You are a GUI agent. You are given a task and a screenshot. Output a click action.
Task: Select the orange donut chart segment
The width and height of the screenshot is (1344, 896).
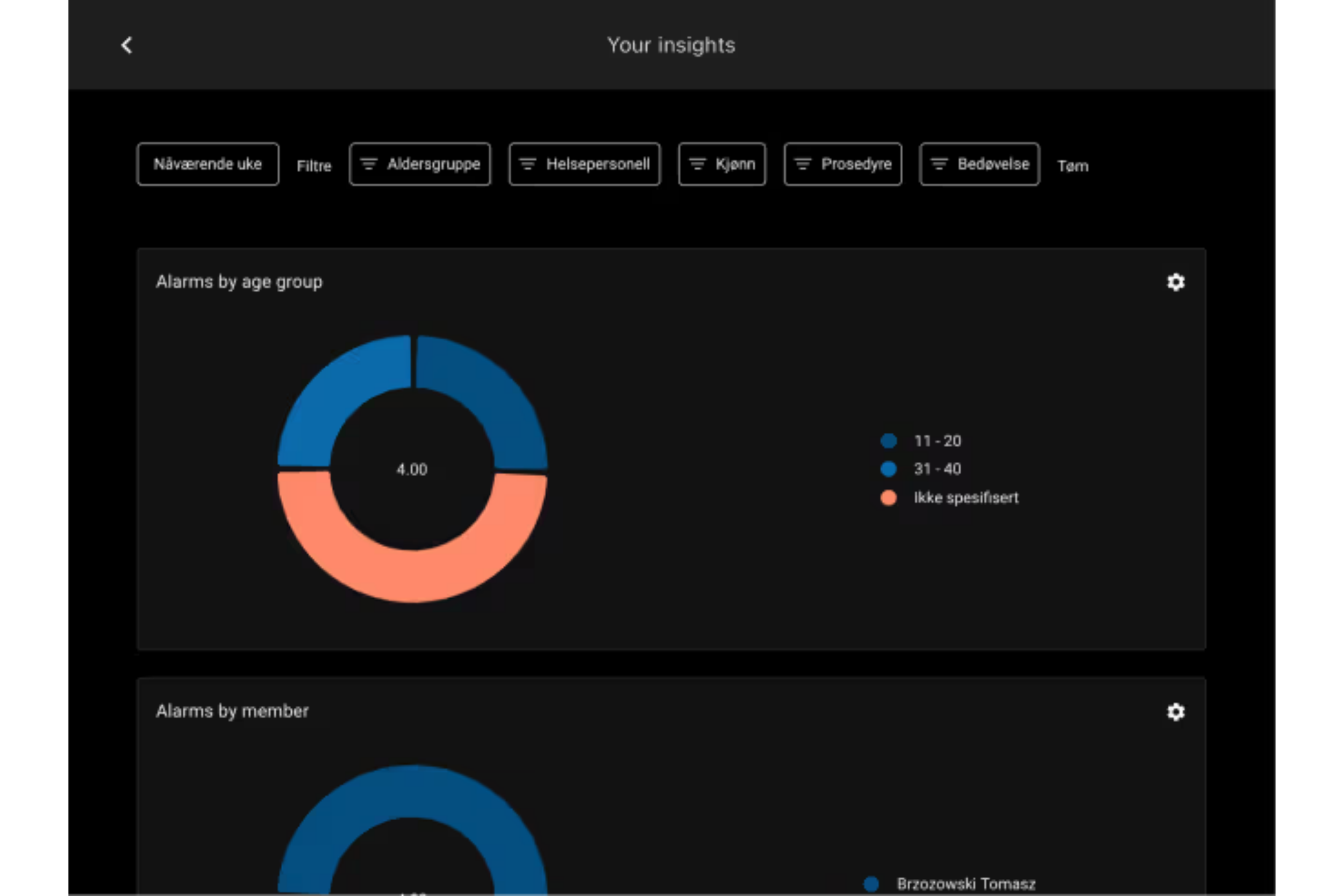(x=411, y=576)
